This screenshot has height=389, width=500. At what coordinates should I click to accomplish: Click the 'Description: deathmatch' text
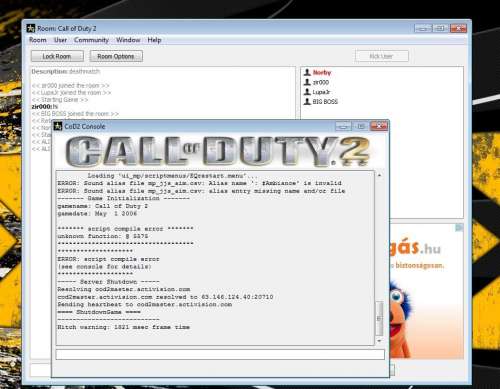click(x=66, y=72)
